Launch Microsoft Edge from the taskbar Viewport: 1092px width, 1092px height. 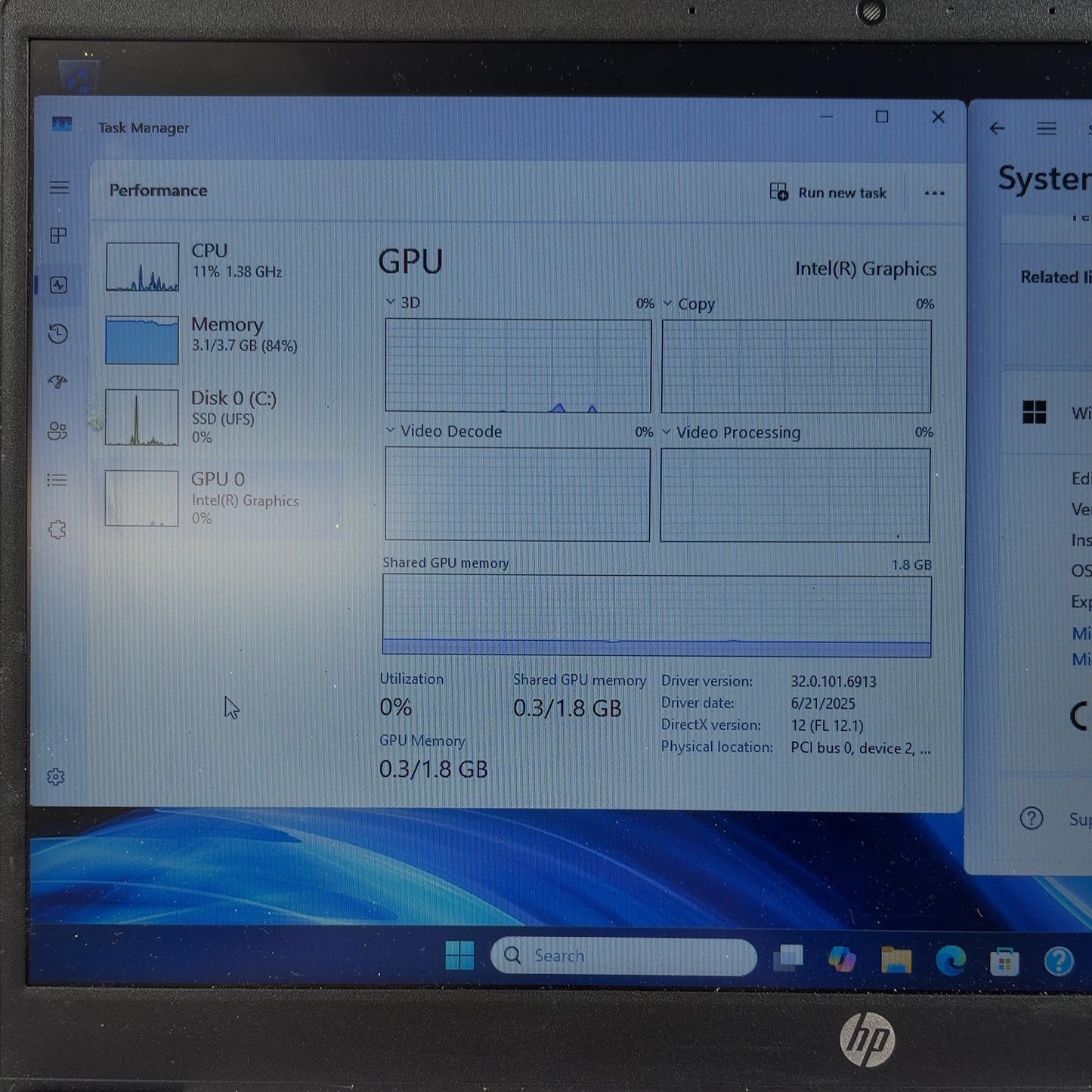(951, 961)
